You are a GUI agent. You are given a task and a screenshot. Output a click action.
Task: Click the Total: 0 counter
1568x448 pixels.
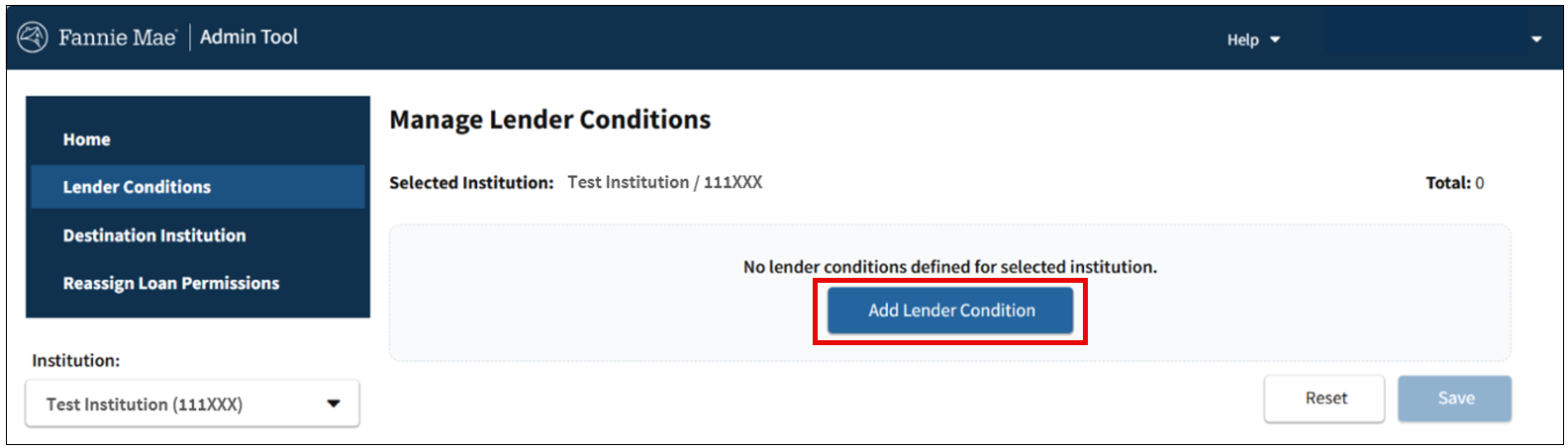tap(1454, 183)
